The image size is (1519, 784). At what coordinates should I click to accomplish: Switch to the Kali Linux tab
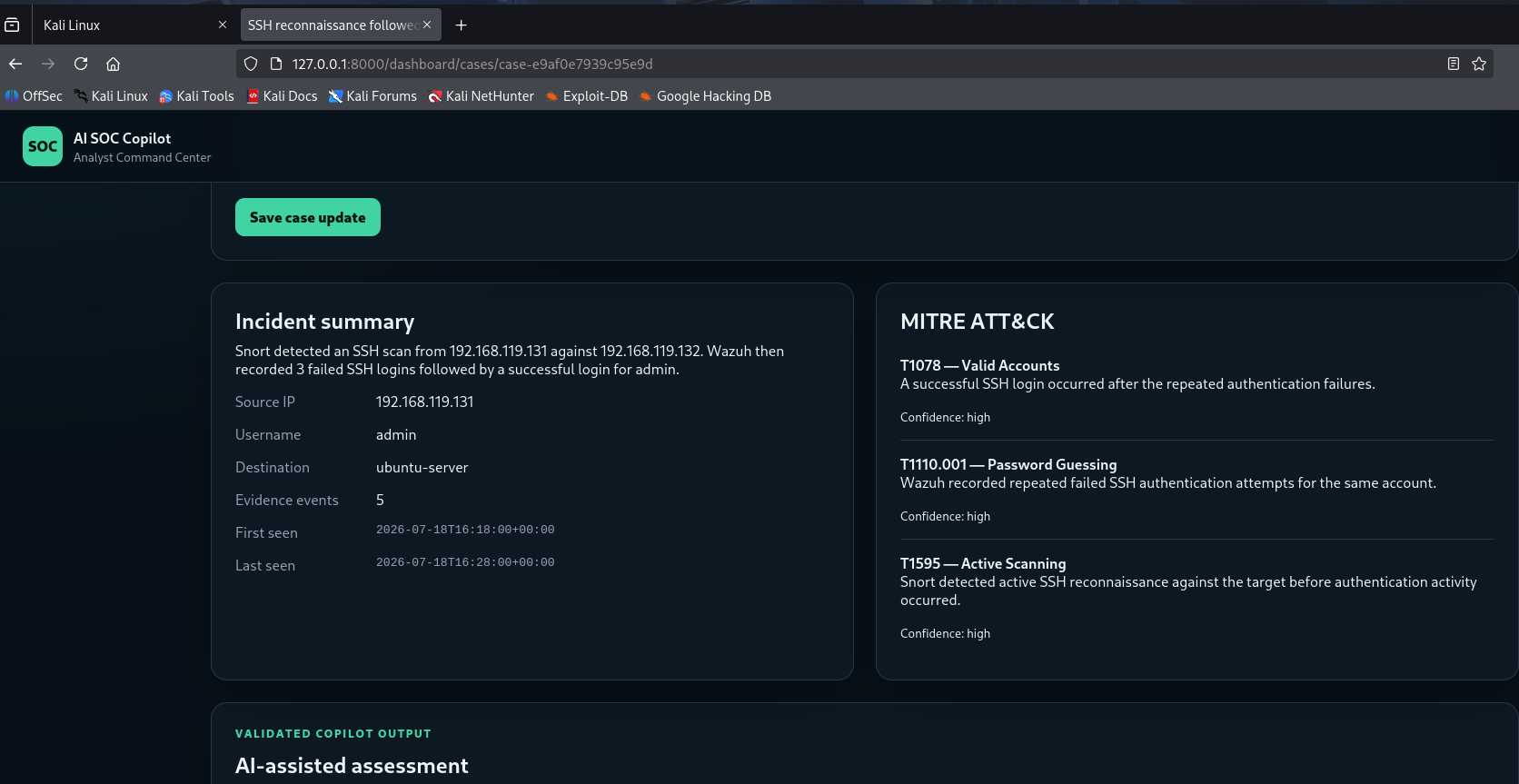click(x=133, y=25)
